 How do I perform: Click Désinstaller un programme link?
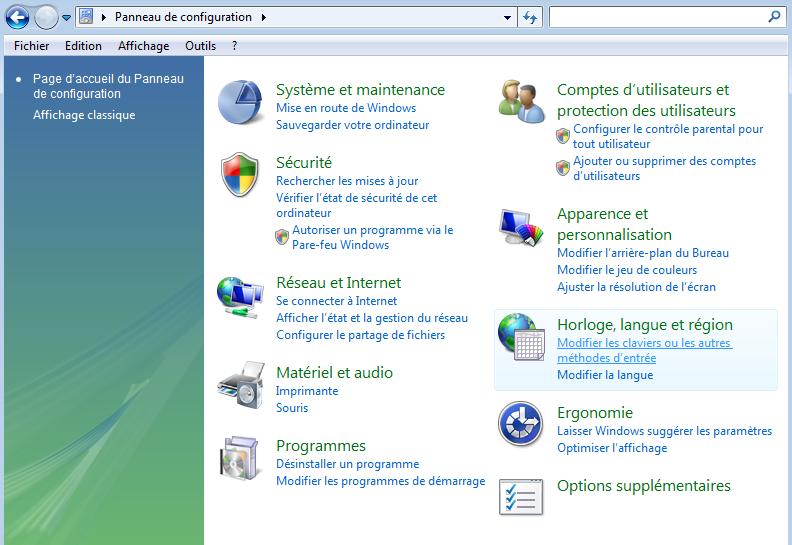347,464
